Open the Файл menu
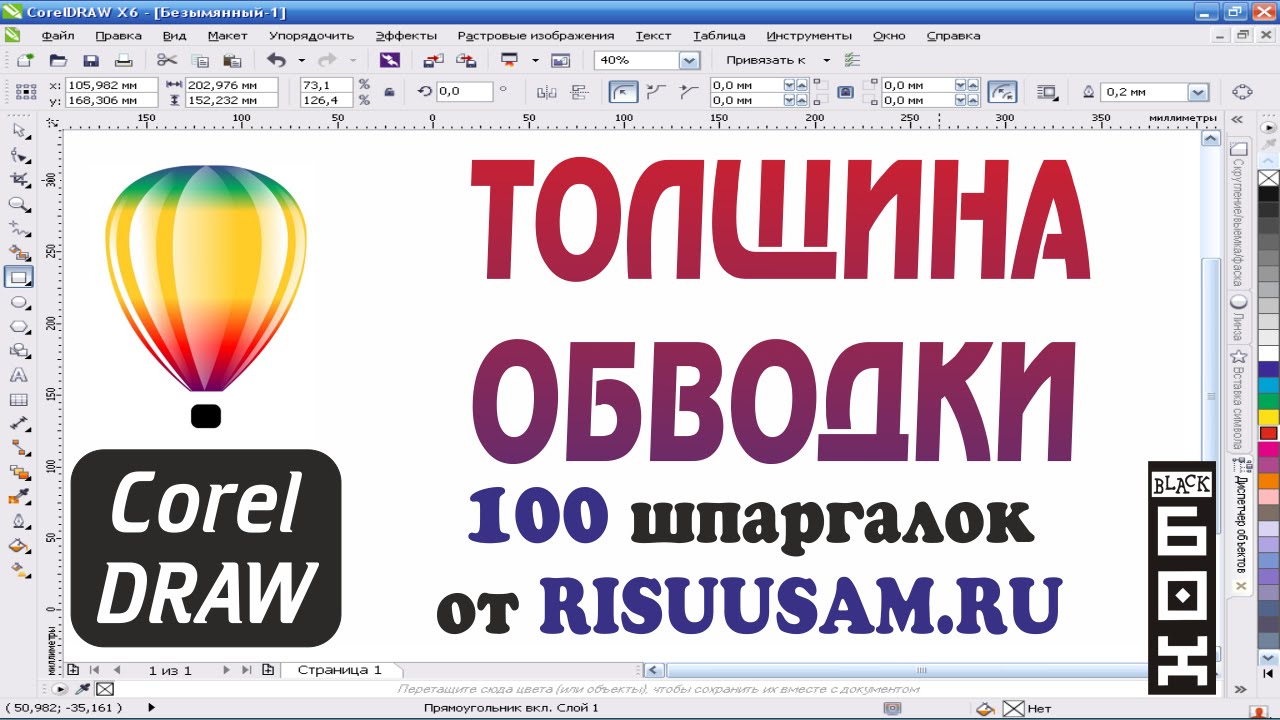 (x=58, y=35)
